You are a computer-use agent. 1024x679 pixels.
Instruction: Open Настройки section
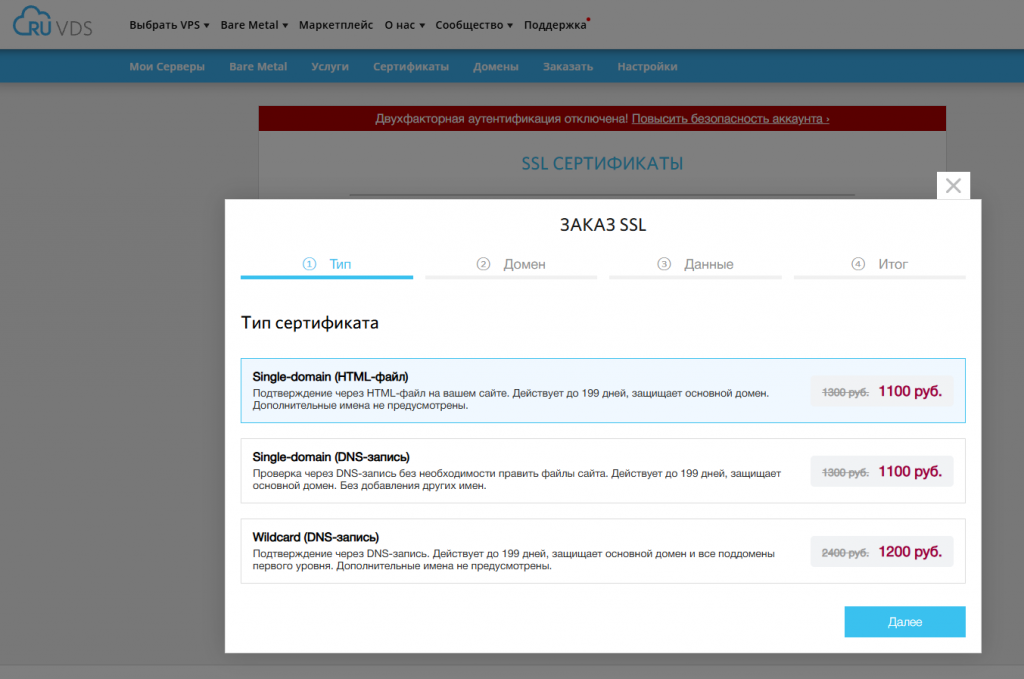pyautogui.click(x=647, y=67)
